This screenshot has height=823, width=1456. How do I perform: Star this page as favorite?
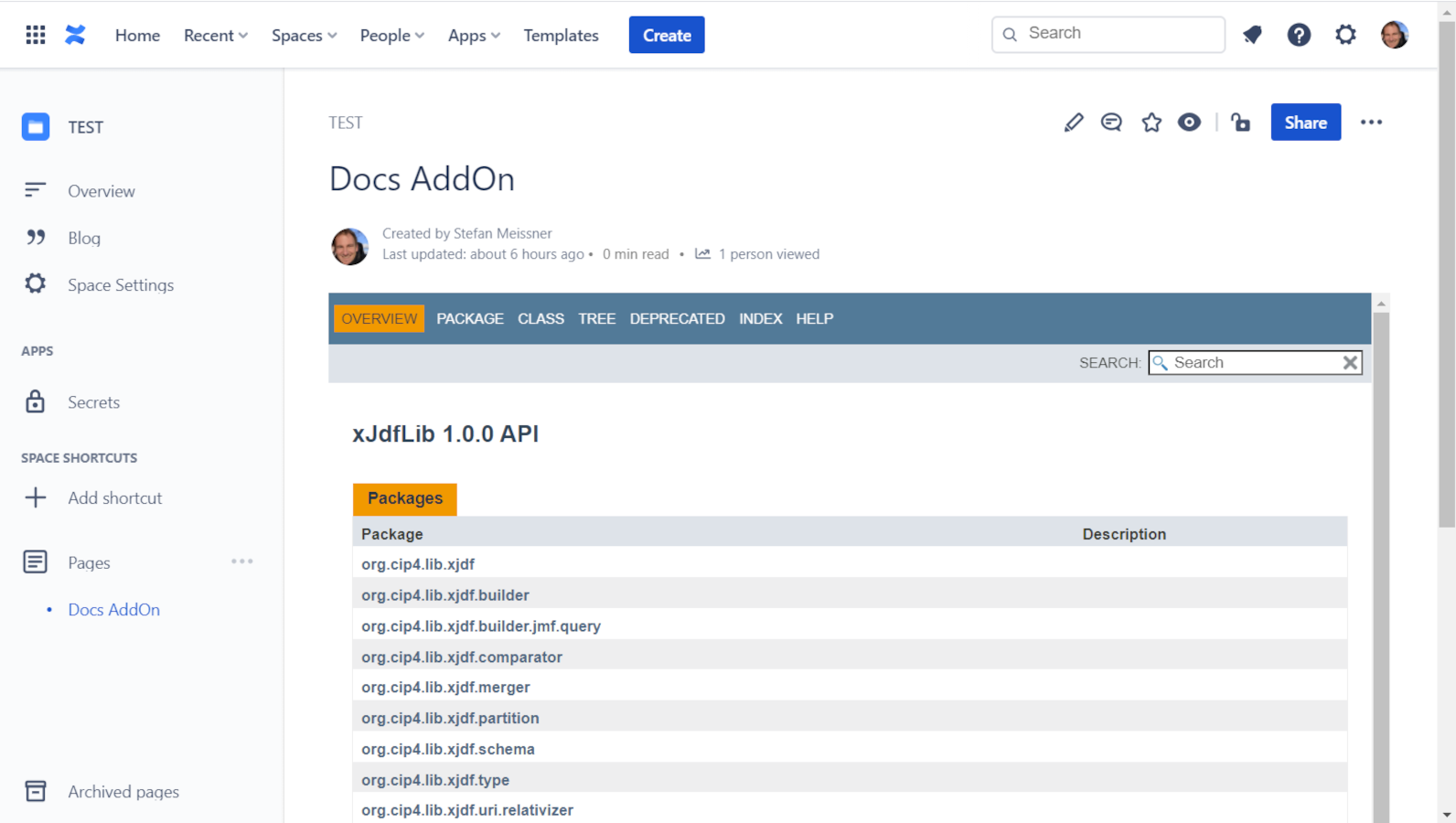pyautogui.click(x=1151, y=123)
